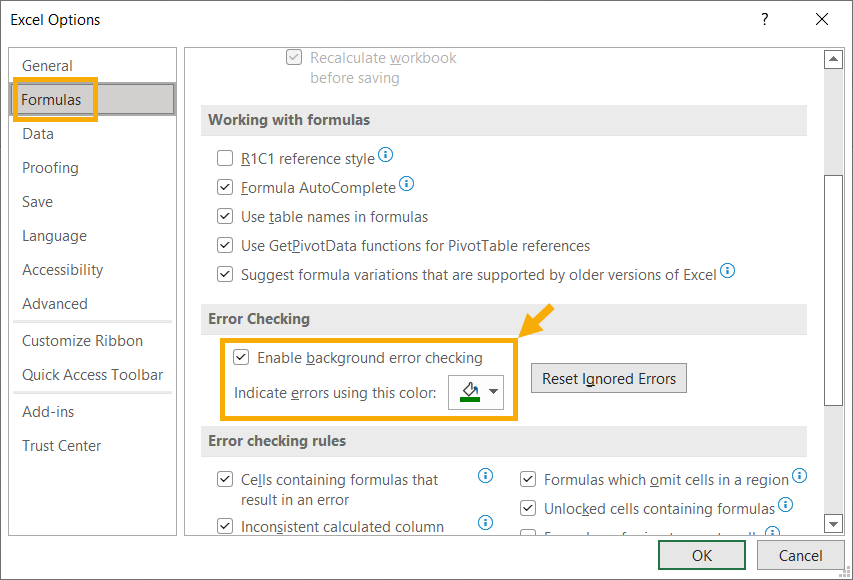Select the Formulas category
Viewport: 853px width, 580px height.
tap(93, 100)
